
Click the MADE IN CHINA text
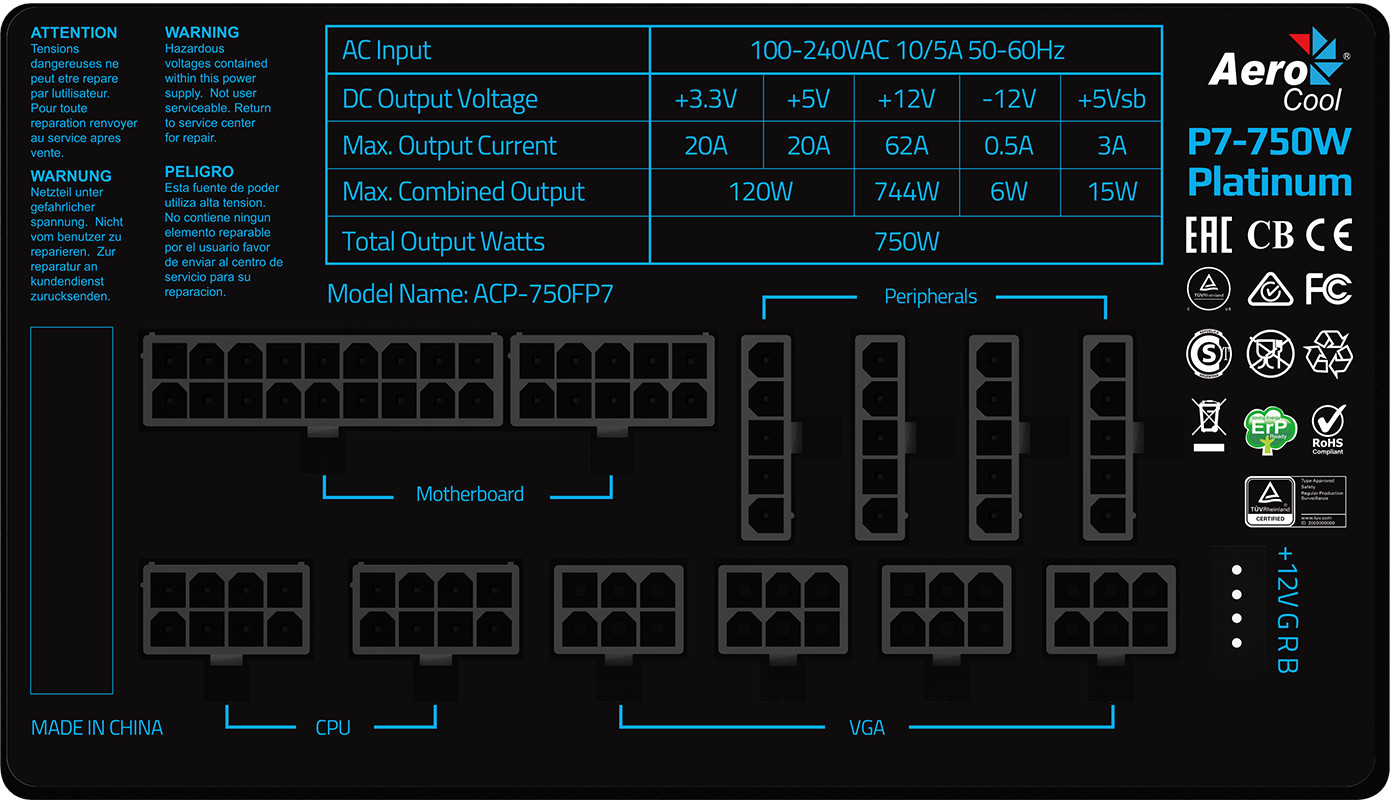coord(97,728)
